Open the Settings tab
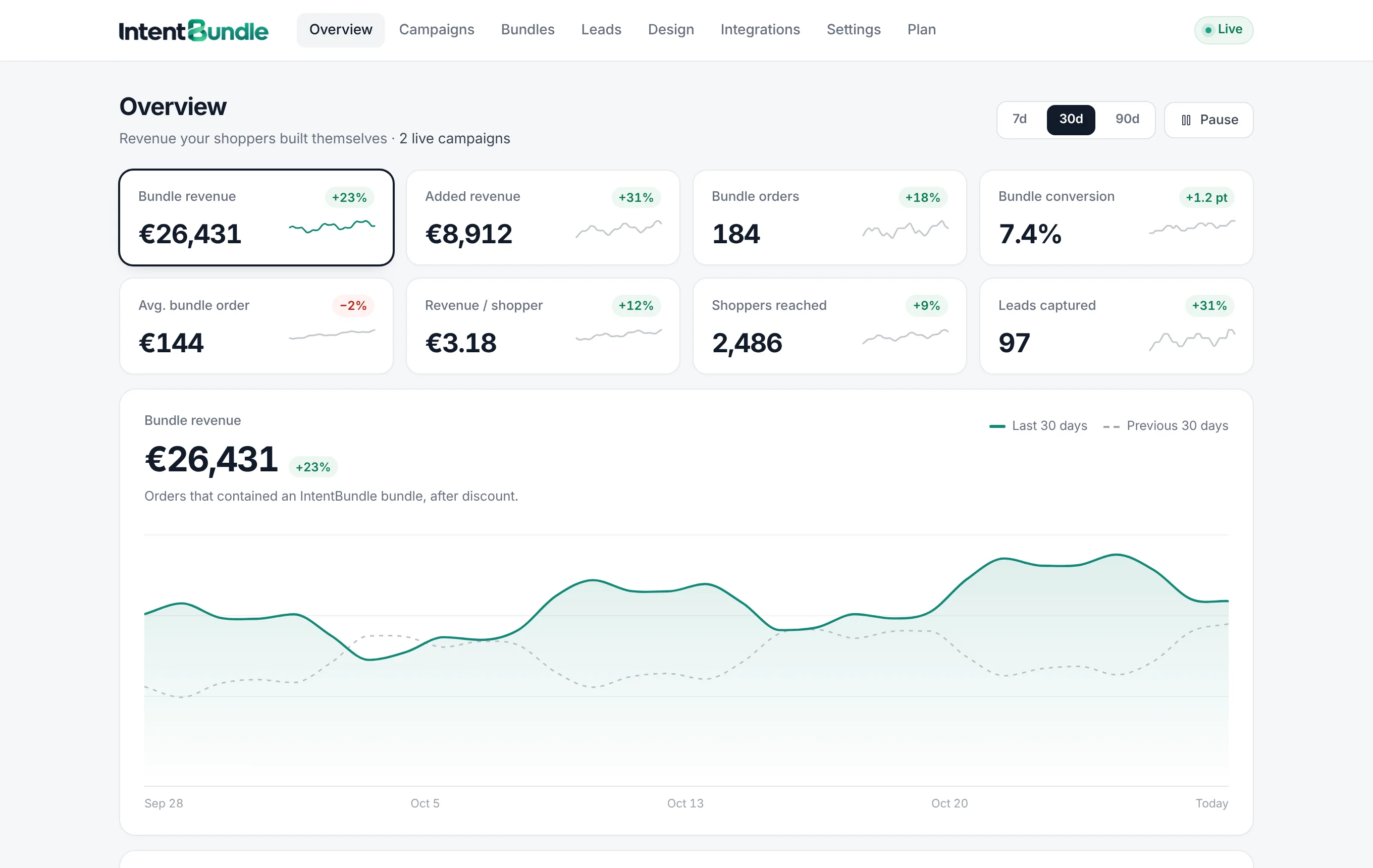This screenshot has height=868, width=1373. (x=854, y=30)
